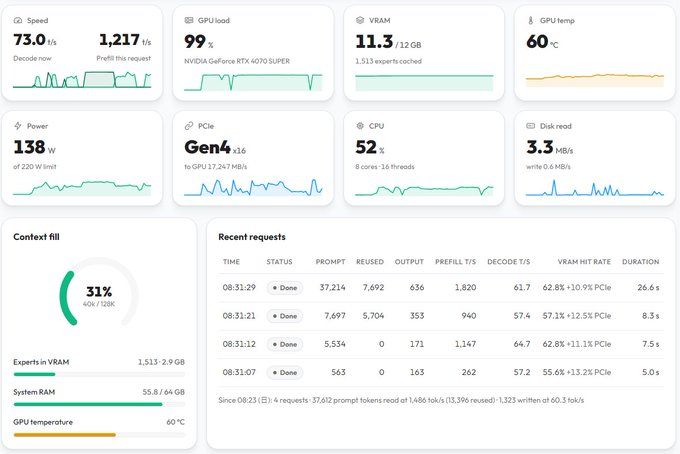Click the Recent requests heading
This screenshot has height=454, width=680.
point(252,237)
